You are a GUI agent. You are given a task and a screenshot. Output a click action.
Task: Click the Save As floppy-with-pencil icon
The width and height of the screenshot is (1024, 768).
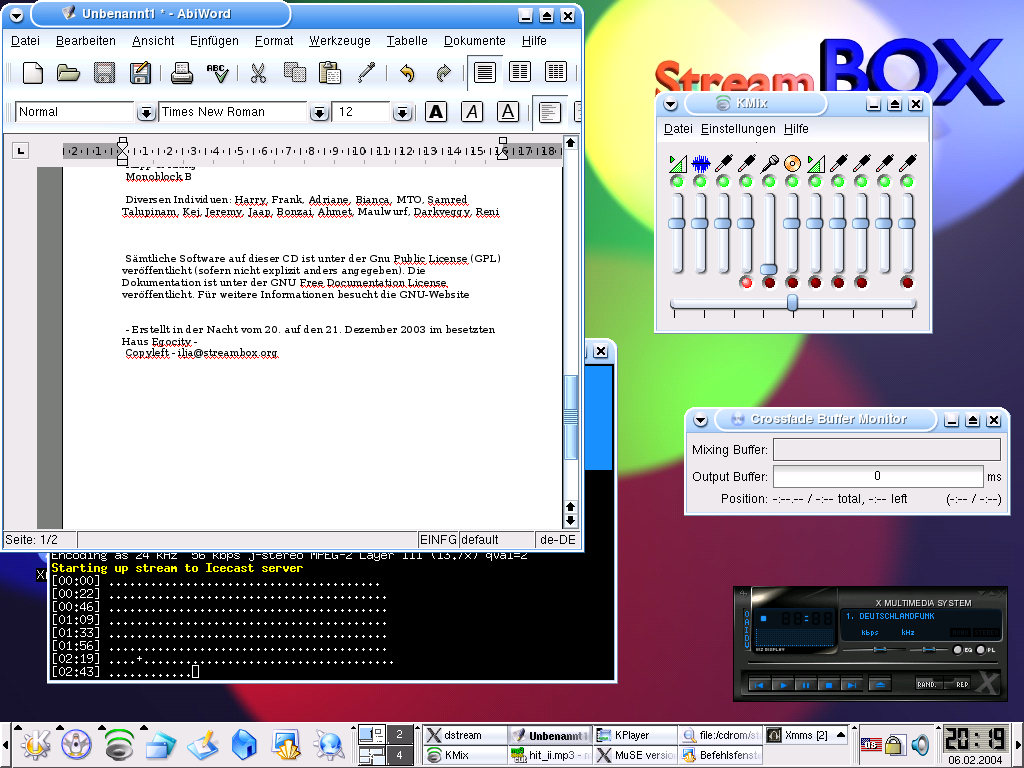(x=140, y=72)
